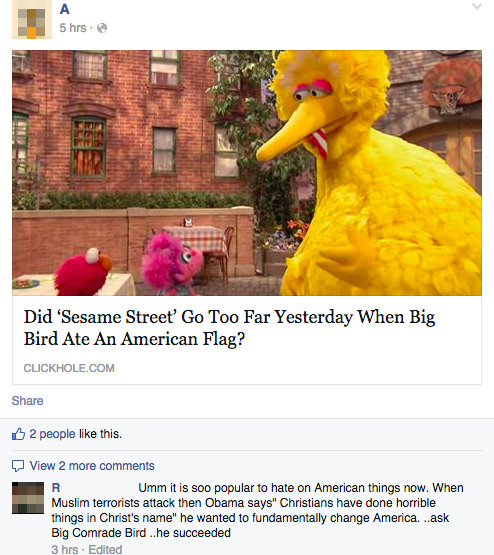Open commenter R's profile name
The height and width of the screenshot is (555, 494).
coord(56,488)
